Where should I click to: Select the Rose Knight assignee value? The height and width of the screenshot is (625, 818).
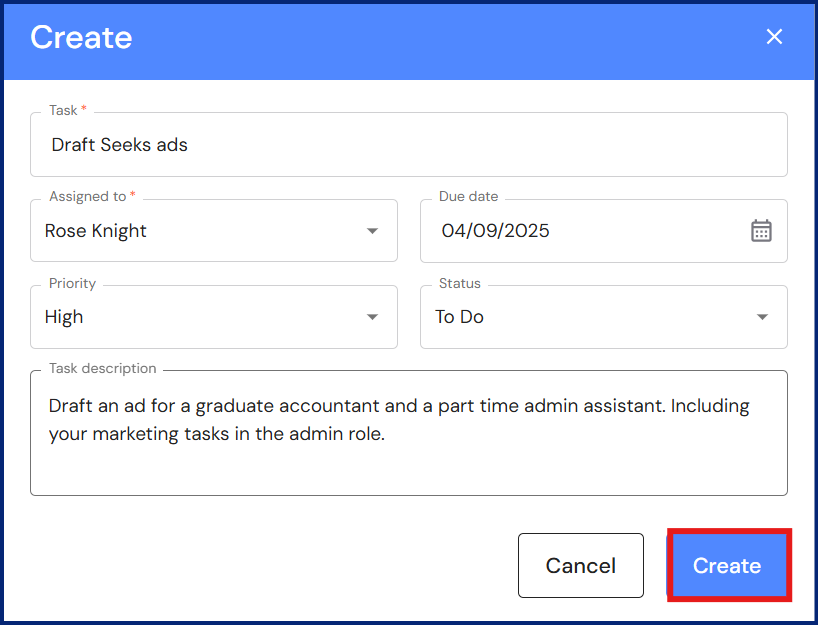[x=96, y=231]
